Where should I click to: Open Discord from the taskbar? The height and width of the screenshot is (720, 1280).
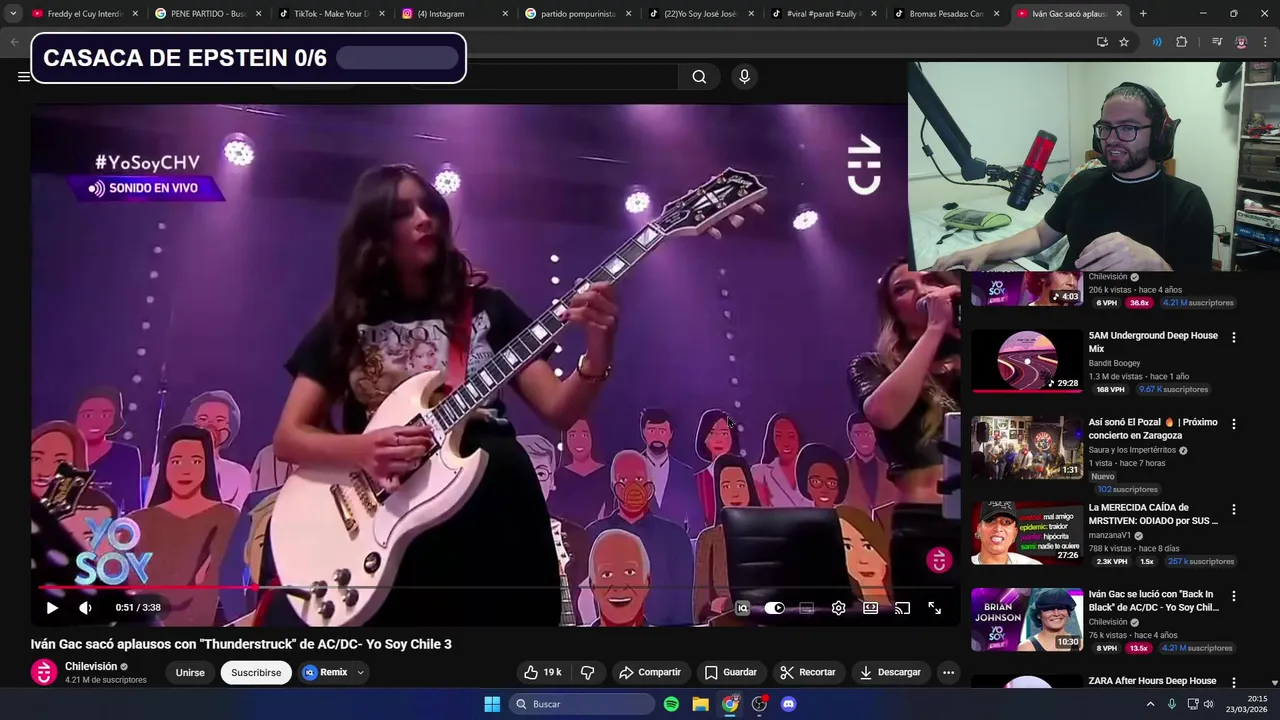coord(788,704)
